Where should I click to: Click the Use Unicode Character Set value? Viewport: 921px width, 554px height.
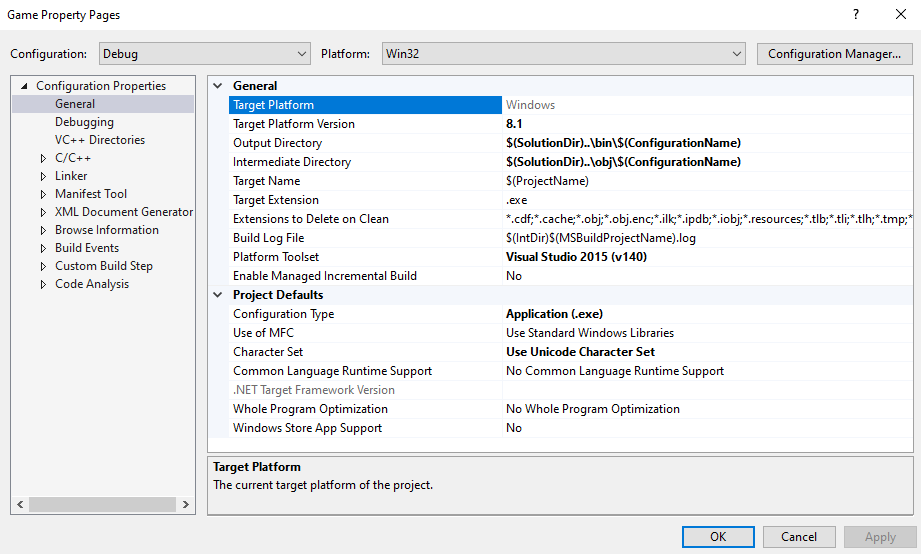pyautogui.click(x=580, y=352)
